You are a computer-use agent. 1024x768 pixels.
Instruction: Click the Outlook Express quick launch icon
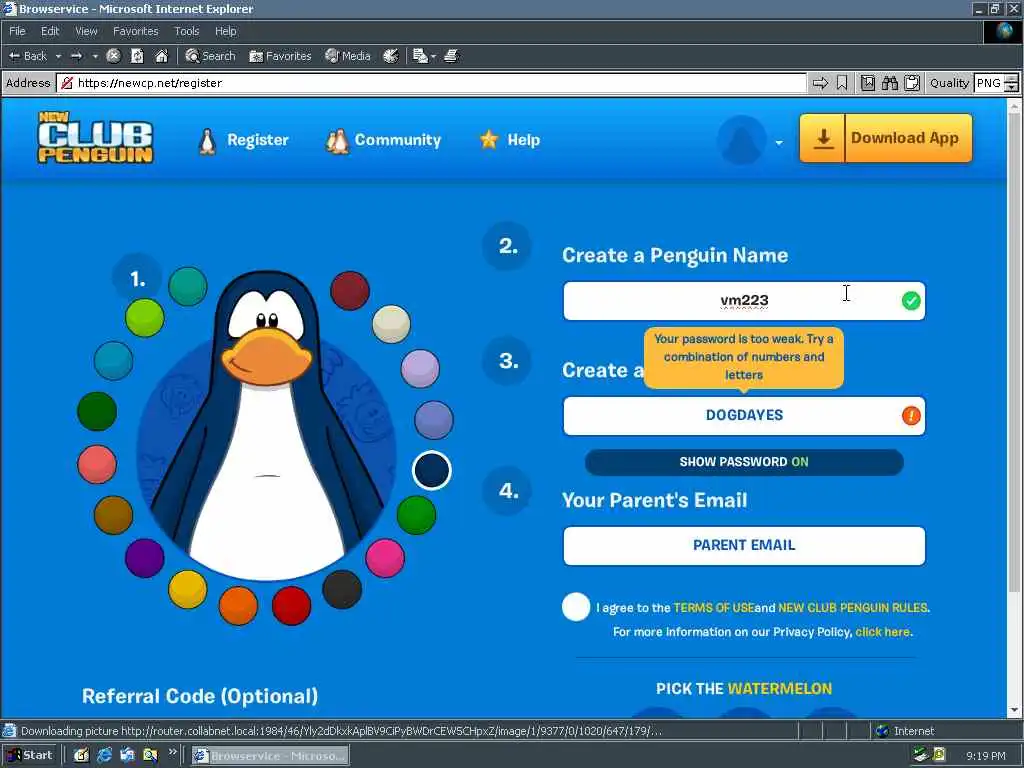pyautogui.click(x=127, y=755)
